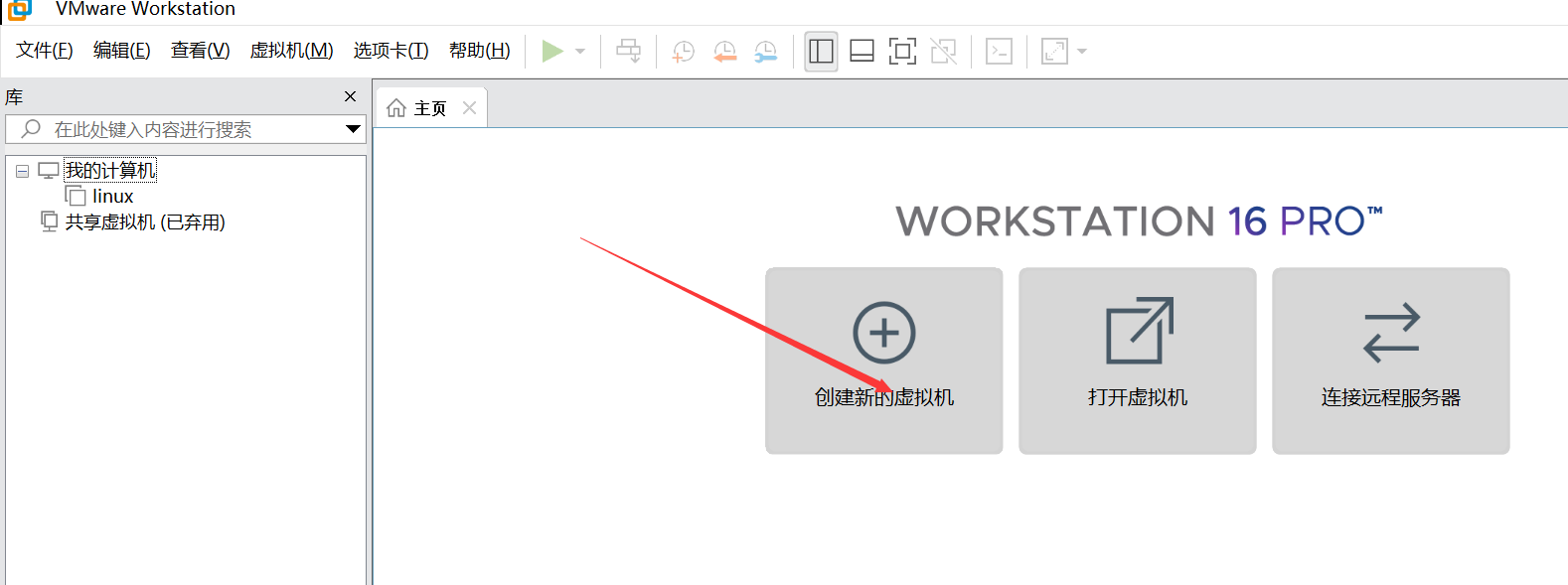Click the library search input field

click(x=186, y=129)
